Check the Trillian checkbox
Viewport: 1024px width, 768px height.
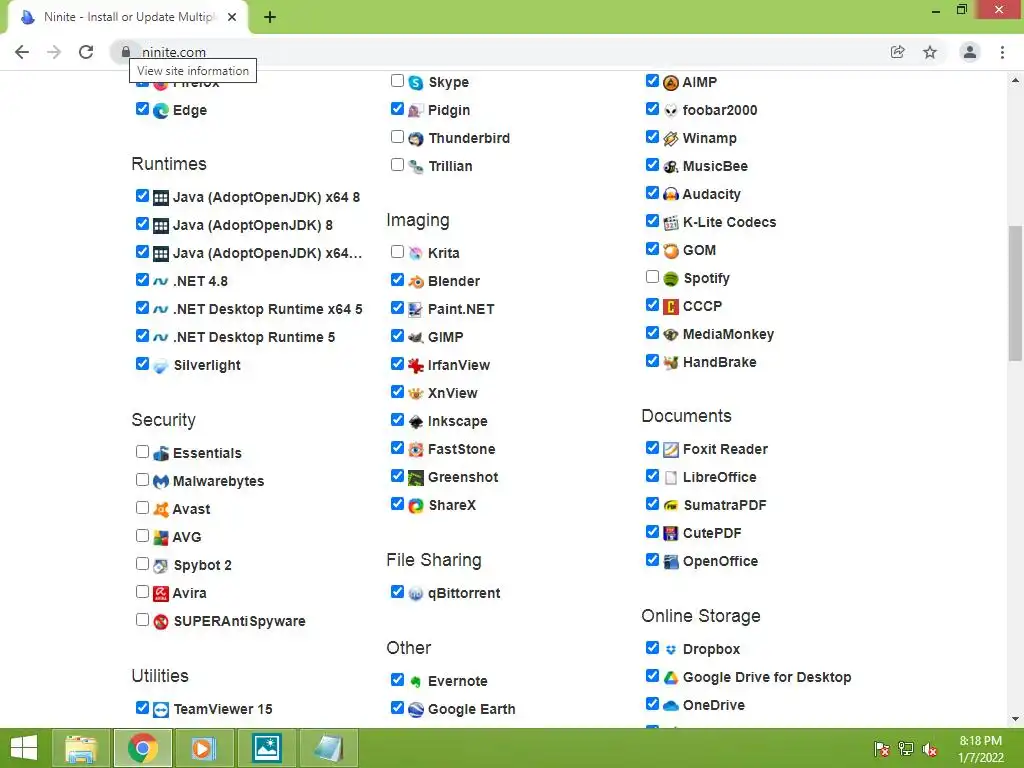397,165
